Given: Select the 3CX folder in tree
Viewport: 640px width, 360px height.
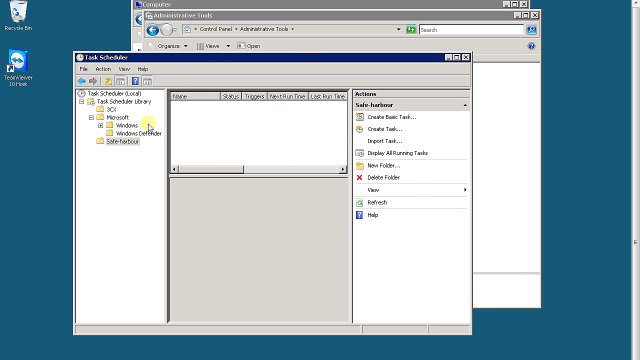Looking at the screenshot, I should click(x=111, y=109).
